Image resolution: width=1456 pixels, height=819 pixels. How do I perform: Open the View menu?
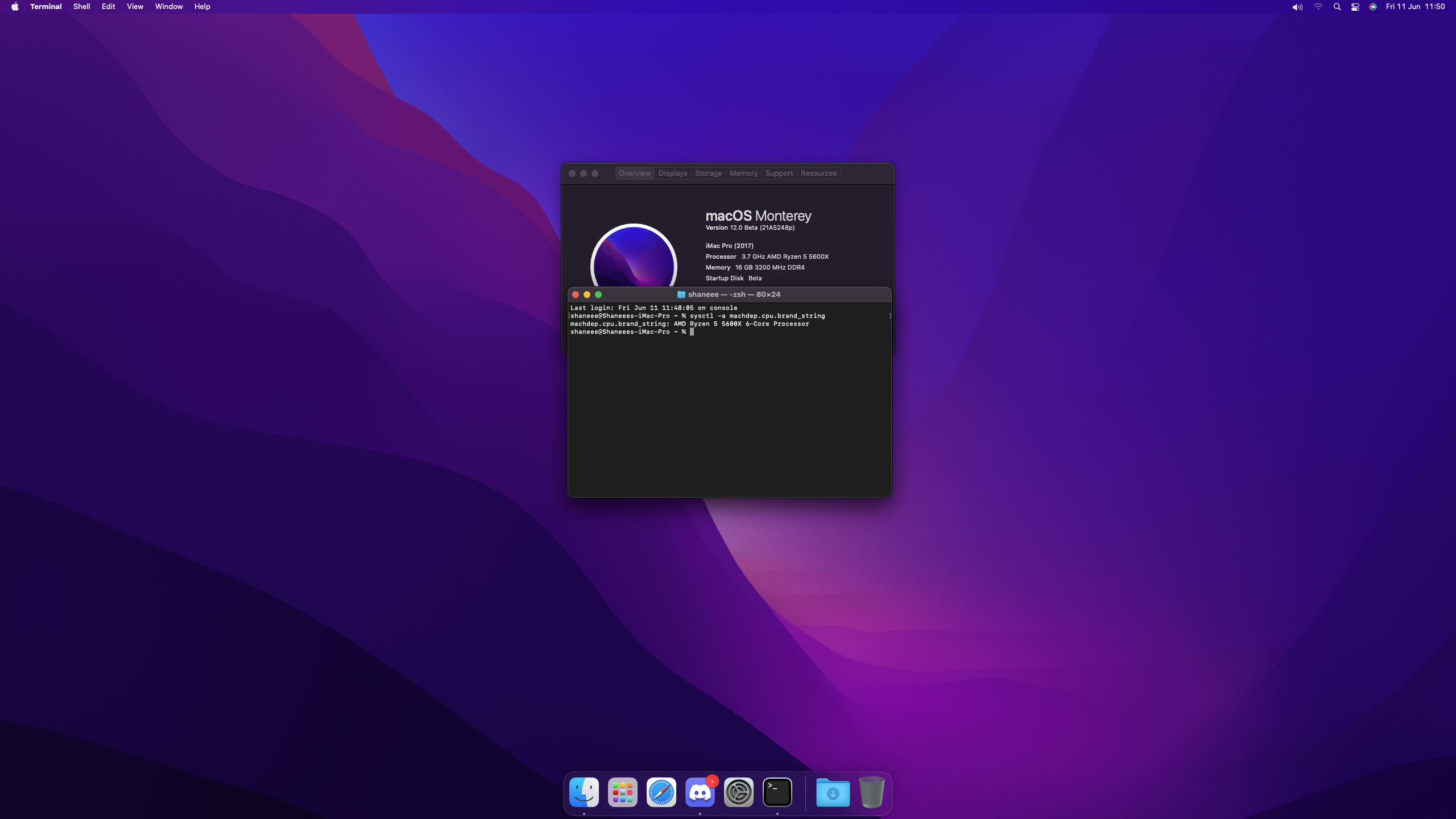click(135, 7)
